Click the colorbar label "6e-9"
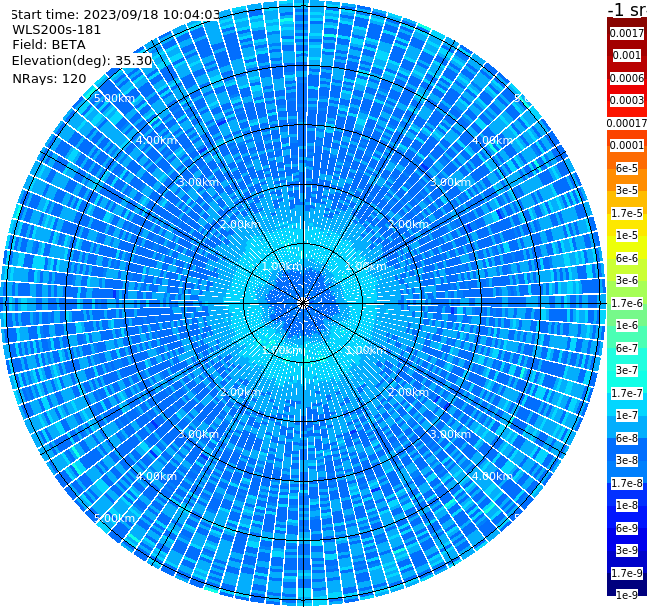Image resolution: width=647 pixels, height=607 pixels. pyautogui.click(x=627, y=528)
